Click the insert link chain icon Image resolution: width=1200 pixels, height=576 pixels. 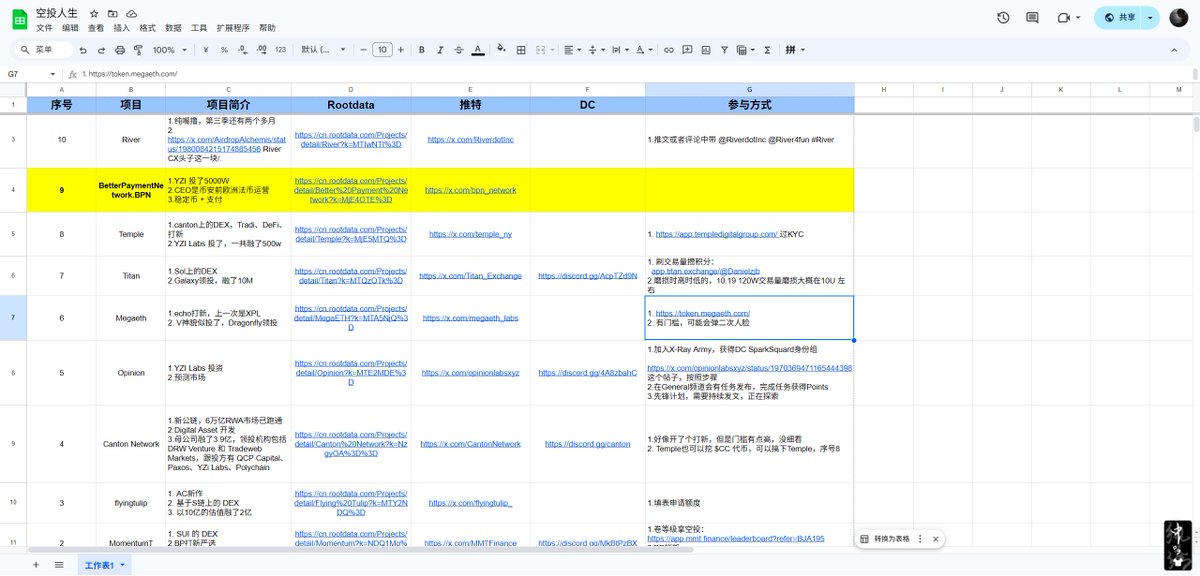[x=669, y=49]
